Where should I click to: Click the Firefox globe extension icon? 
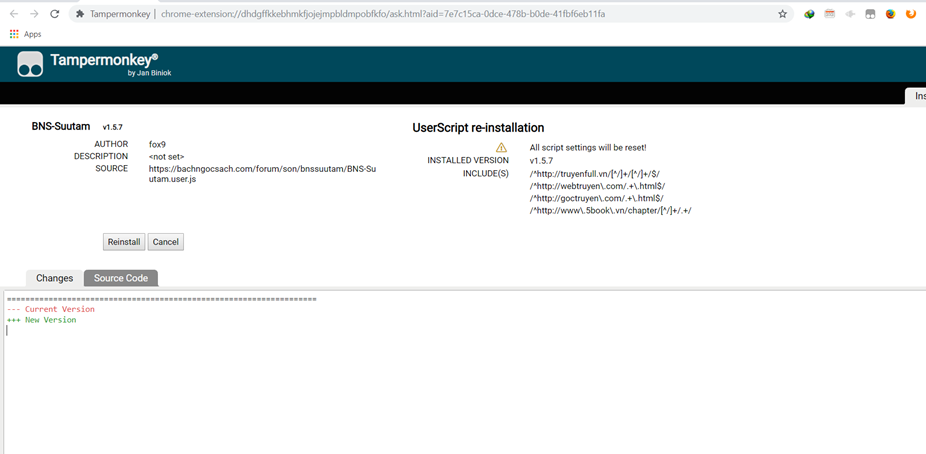click(890, 14)
